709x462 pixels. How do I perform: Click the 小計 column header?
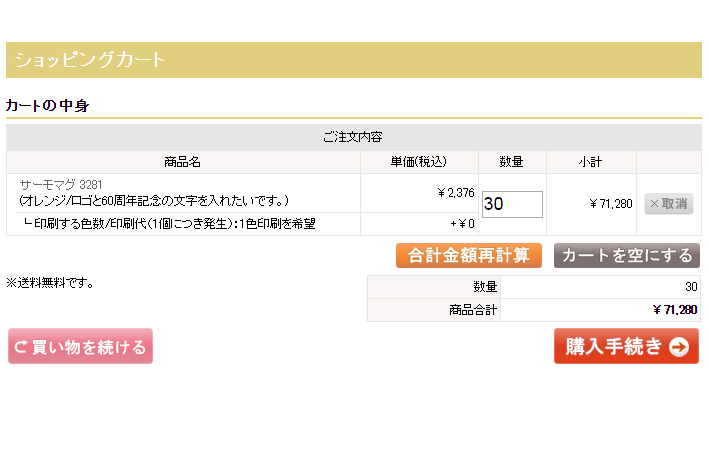[590, 162]
